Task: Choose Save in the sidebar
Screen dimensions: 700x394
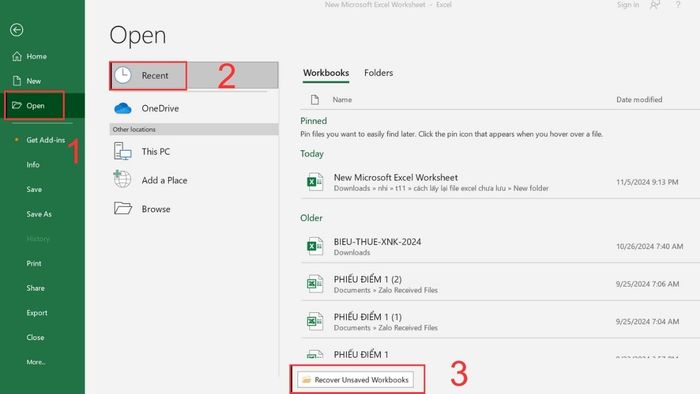Action: coord(34,189)
